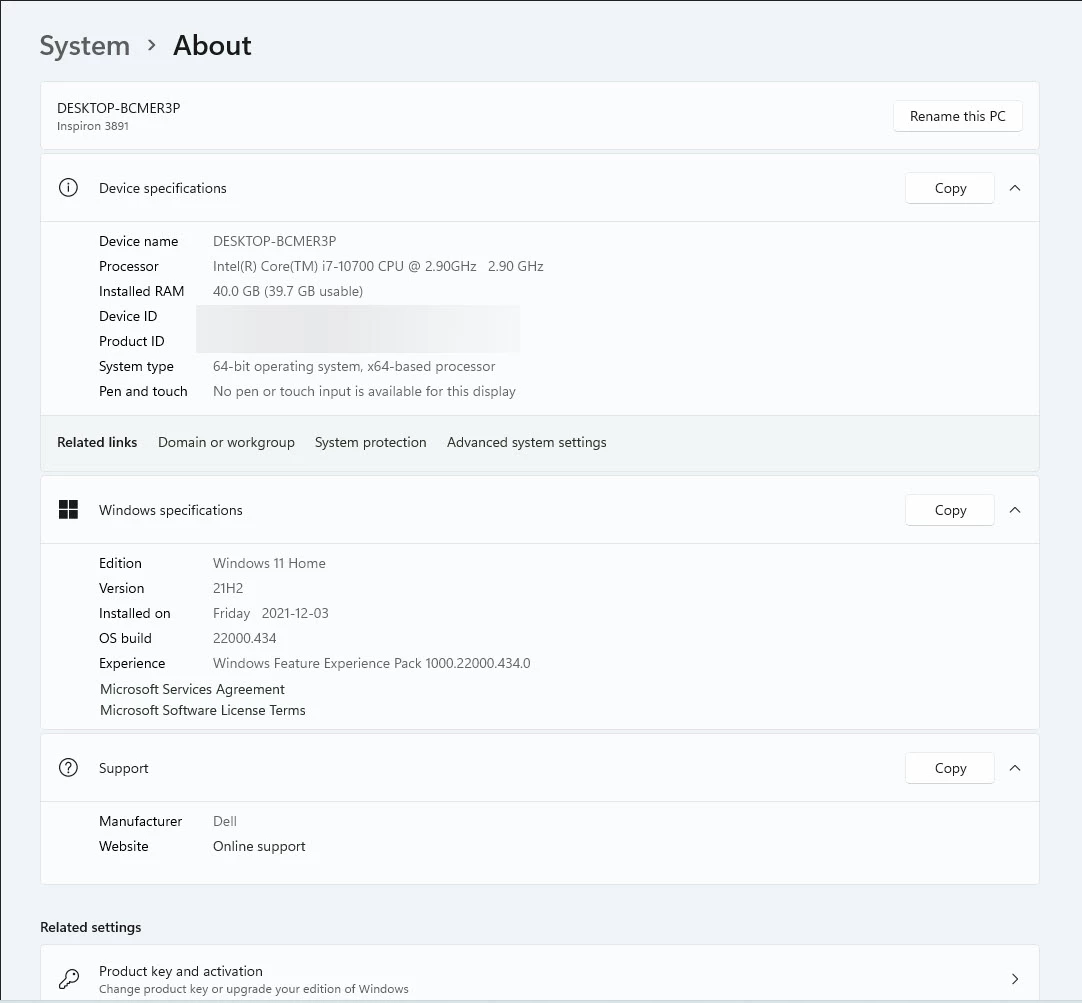Screen dimensions: 1082x1003
Task: Select the OS build value 22000.434
Action: [x=244, y=638]
